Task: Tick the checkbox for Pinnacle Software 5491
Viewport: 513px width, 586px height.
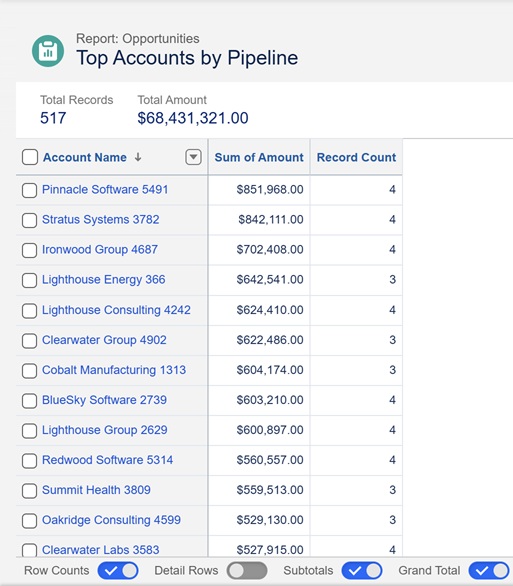Action: (29, 190)
